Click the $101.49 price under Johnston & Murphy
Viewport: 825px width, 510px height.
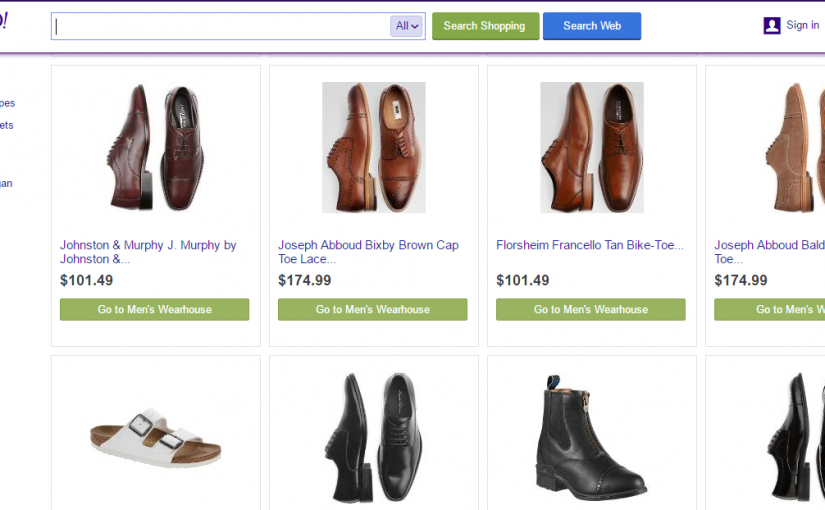point(86,281)
